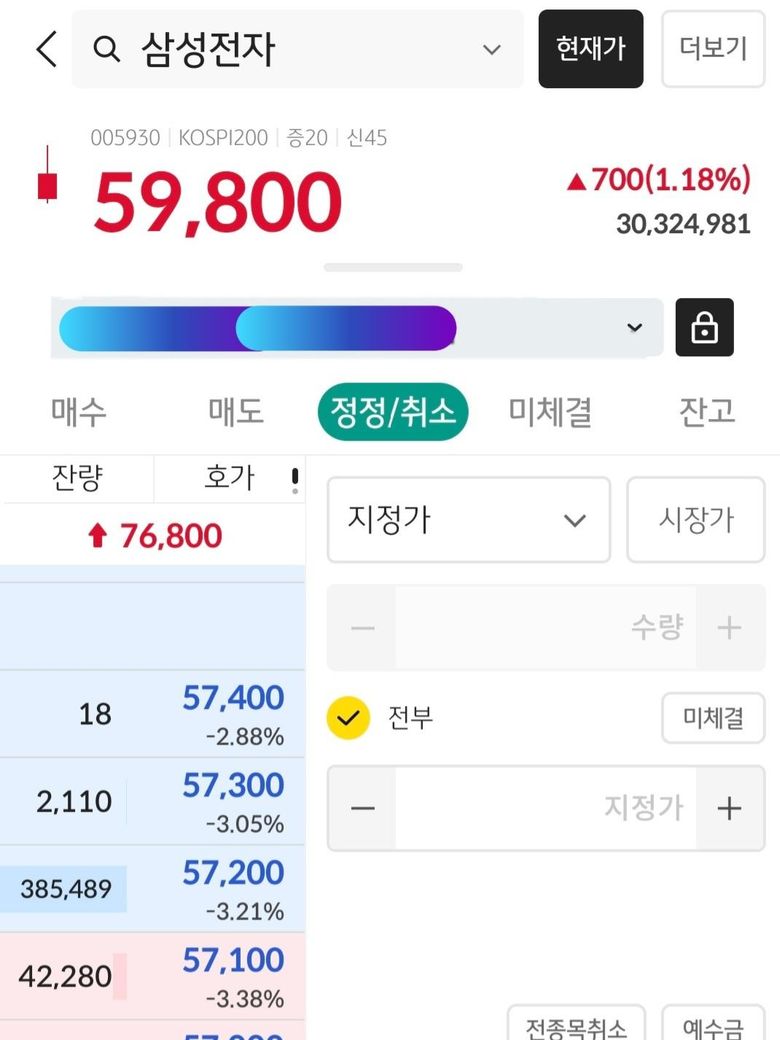Select the 잔고 tab
Screen dimensions: 780x1040
tap(707, 411)
